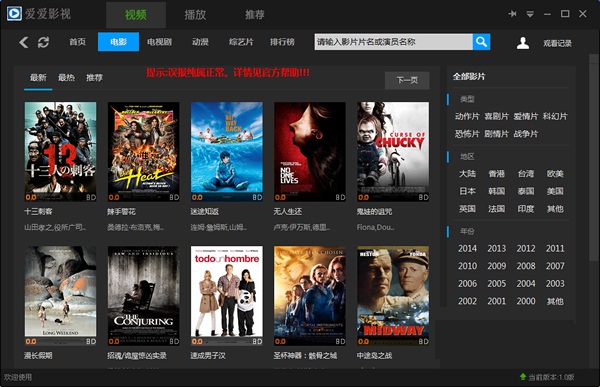Open the Long Weekend 漫长假期 poster
The width and height of the screenshot is (600, 387).
point(60,296)
